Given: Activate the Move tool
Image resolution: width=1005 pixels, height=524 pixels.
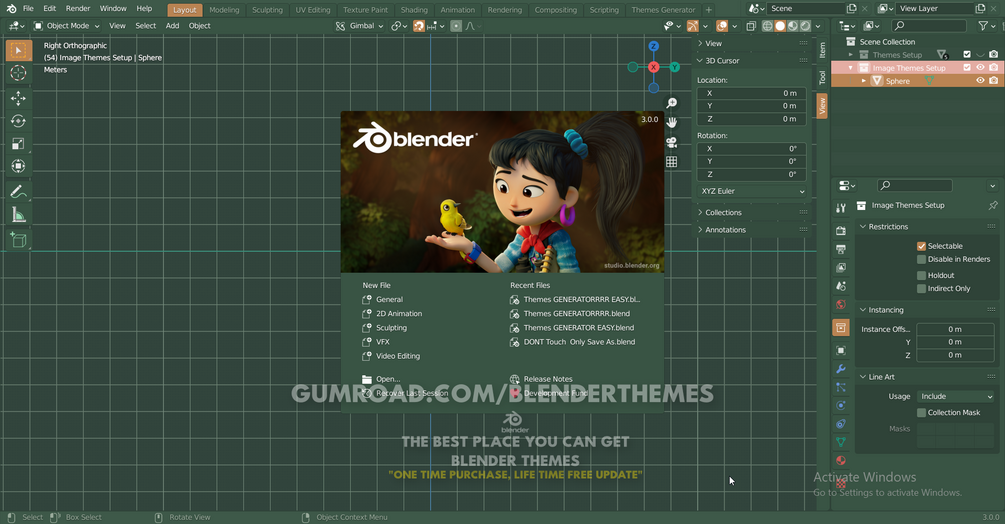Looking at the screenshot, I should pyautogui.click(x=18, y=98).
